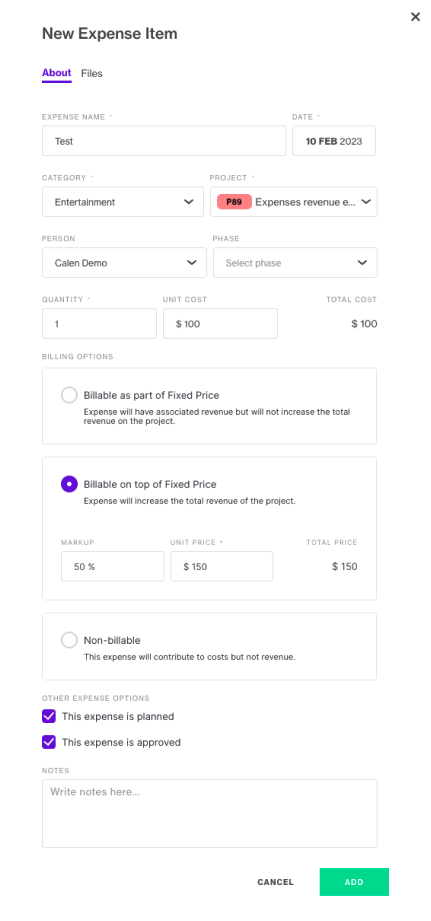431x921 pixels.
Task: Click the Expense Name field containing Test
Action: pyautogui.click(x=164, y=141)
